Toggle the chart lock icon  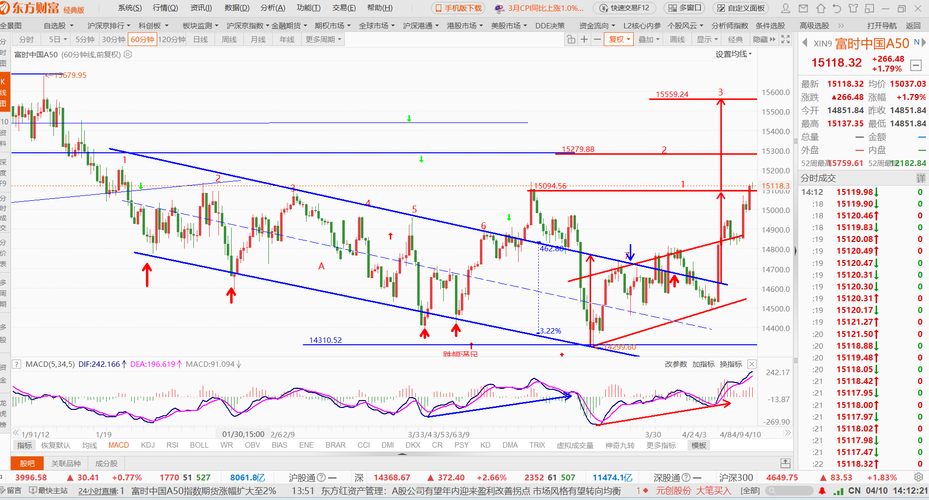point(571,39)
